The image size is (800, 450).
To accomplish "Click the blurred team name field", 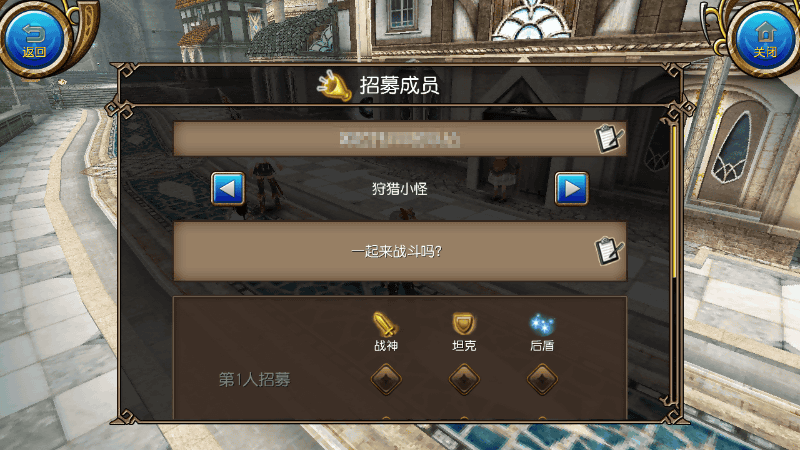I will [400, 139].
